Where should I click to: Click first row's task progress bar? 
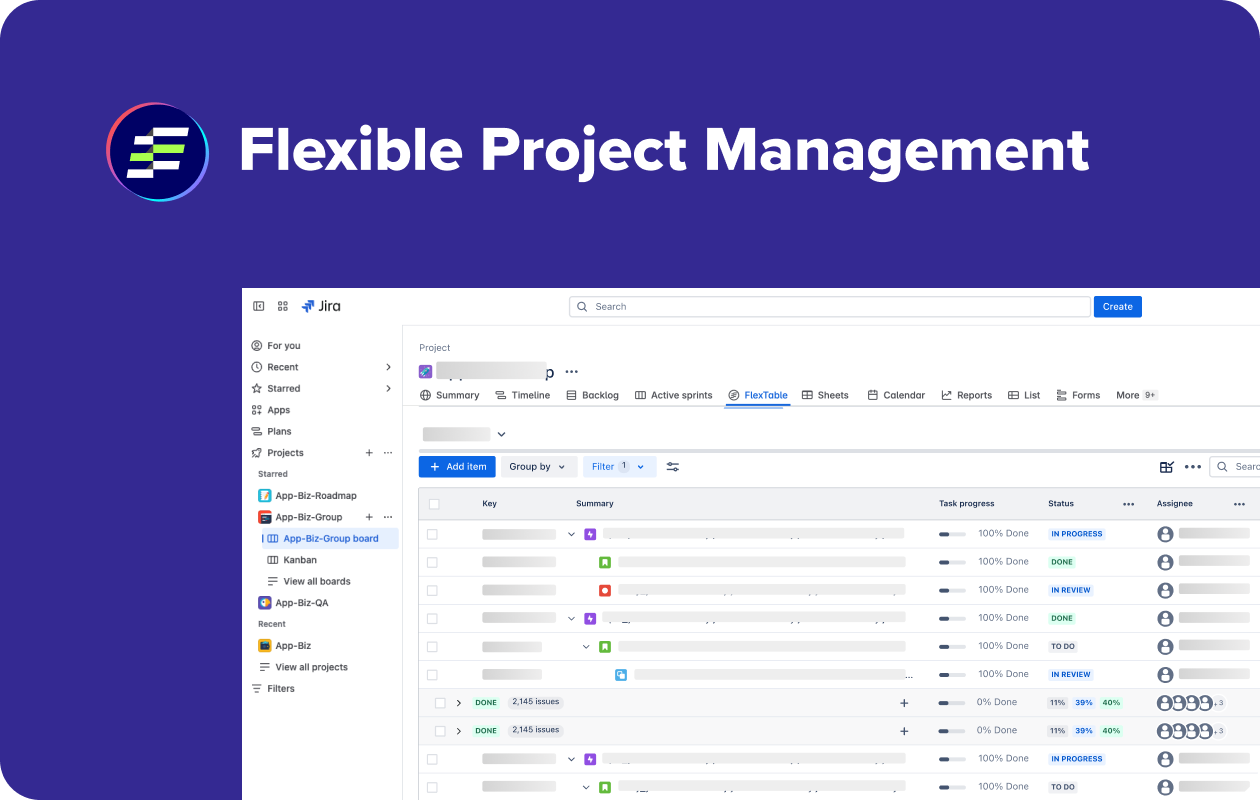tap(952, 534)
